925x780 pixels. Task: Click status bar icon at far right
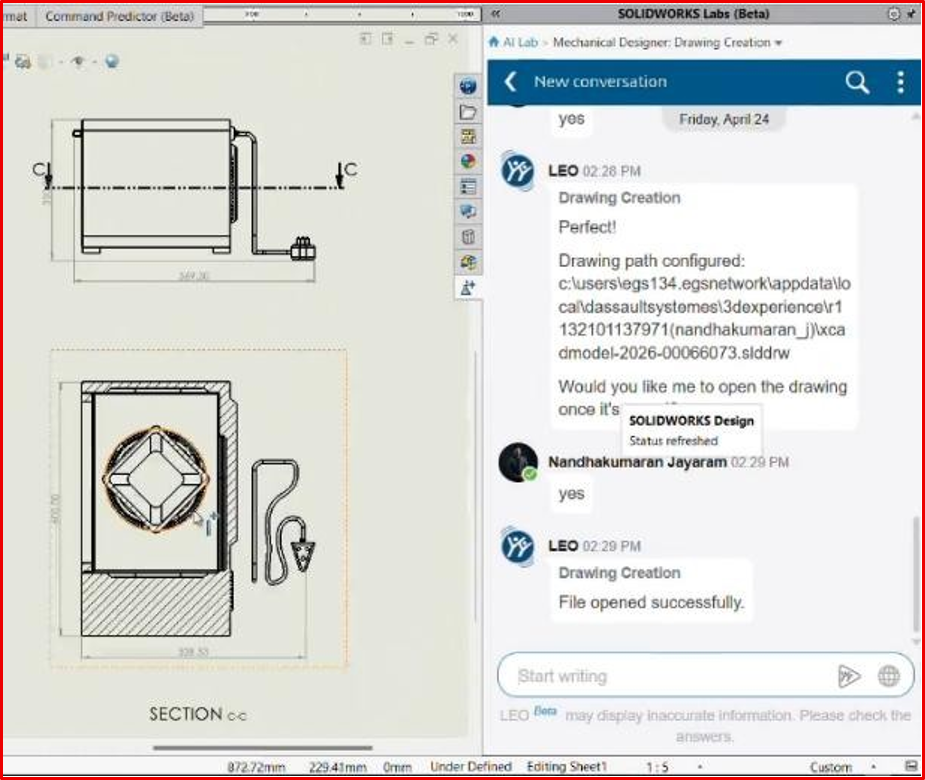(x=911, y=766)
